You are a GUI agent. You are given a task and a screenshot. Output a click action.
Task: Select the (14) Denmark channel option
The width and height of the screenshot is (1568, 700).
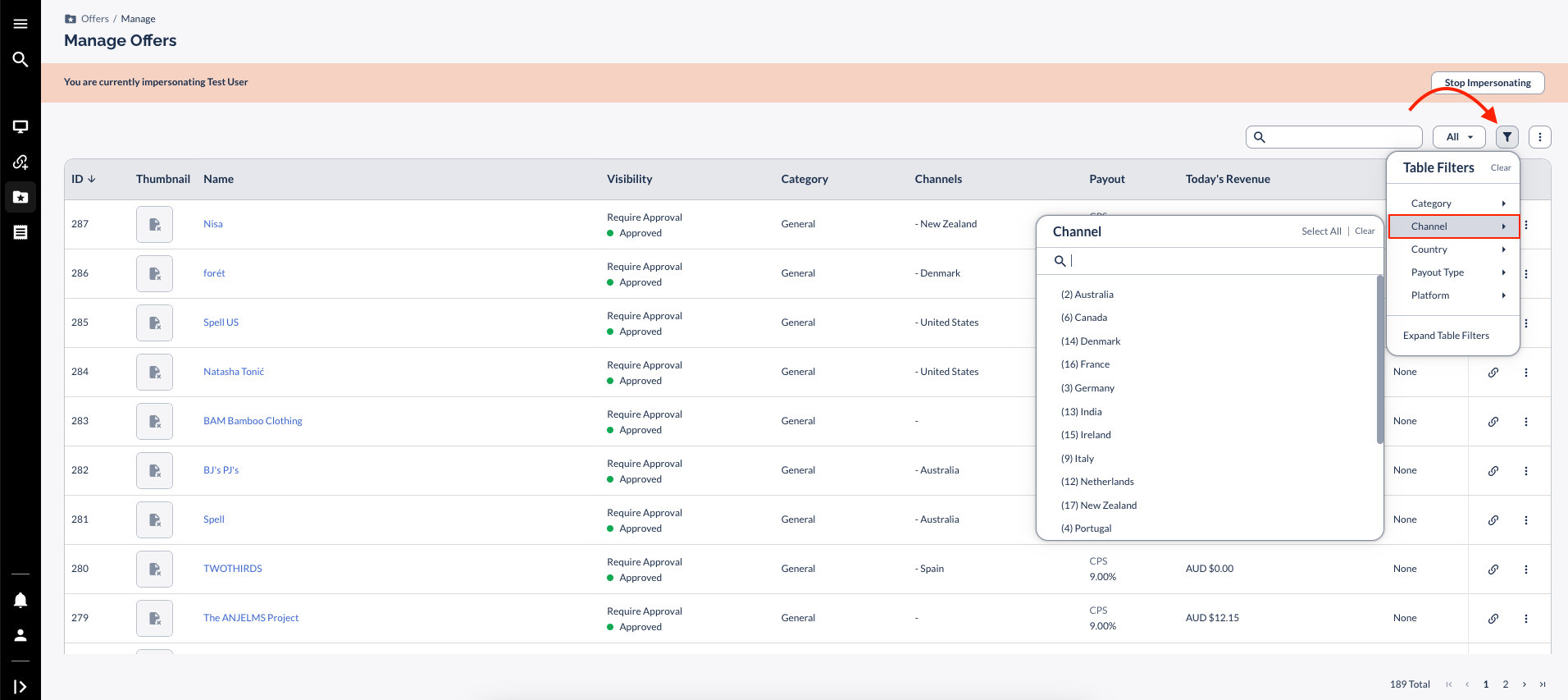click(x=1090, y=341)
